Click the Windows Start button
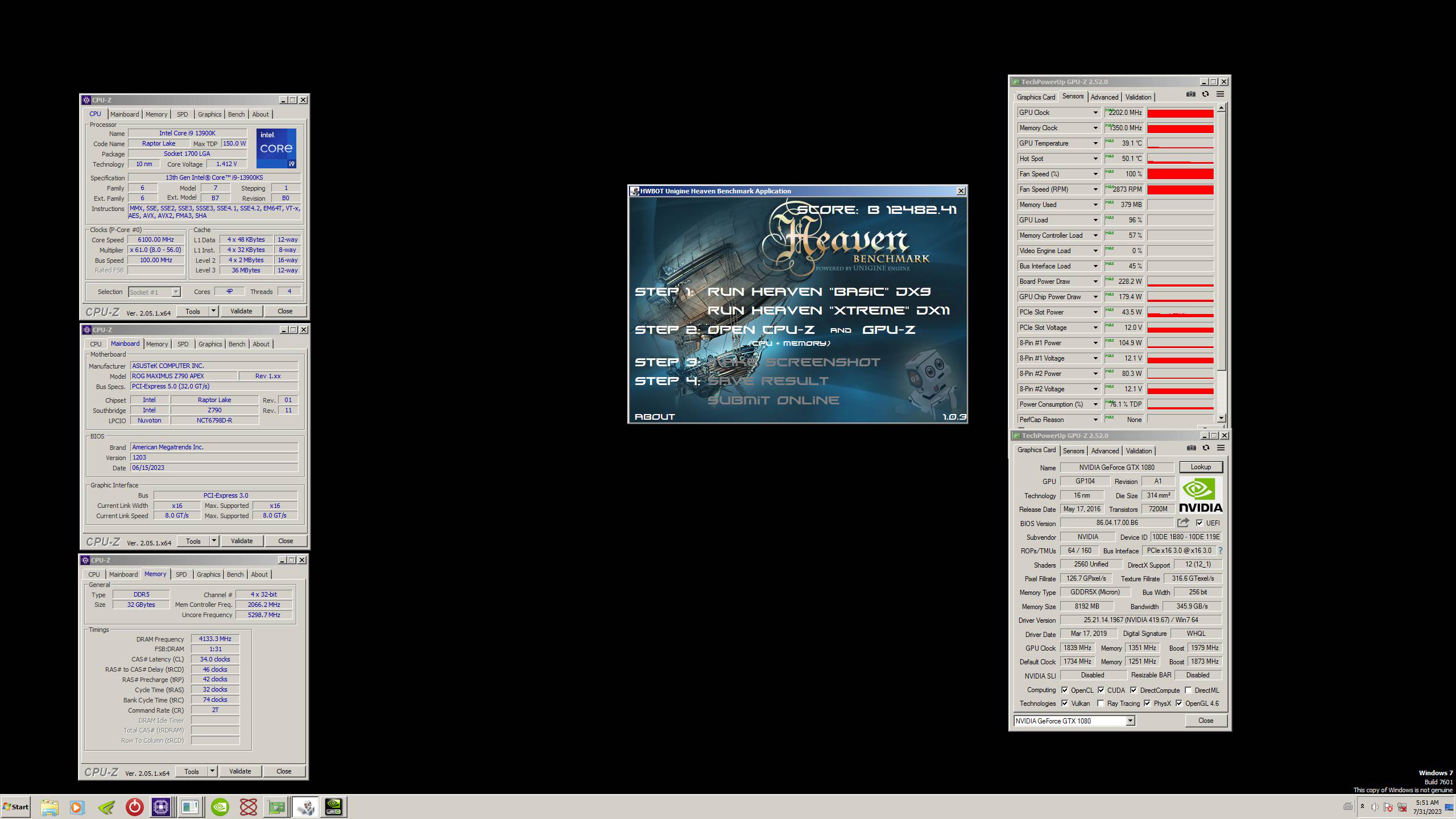 16,806
